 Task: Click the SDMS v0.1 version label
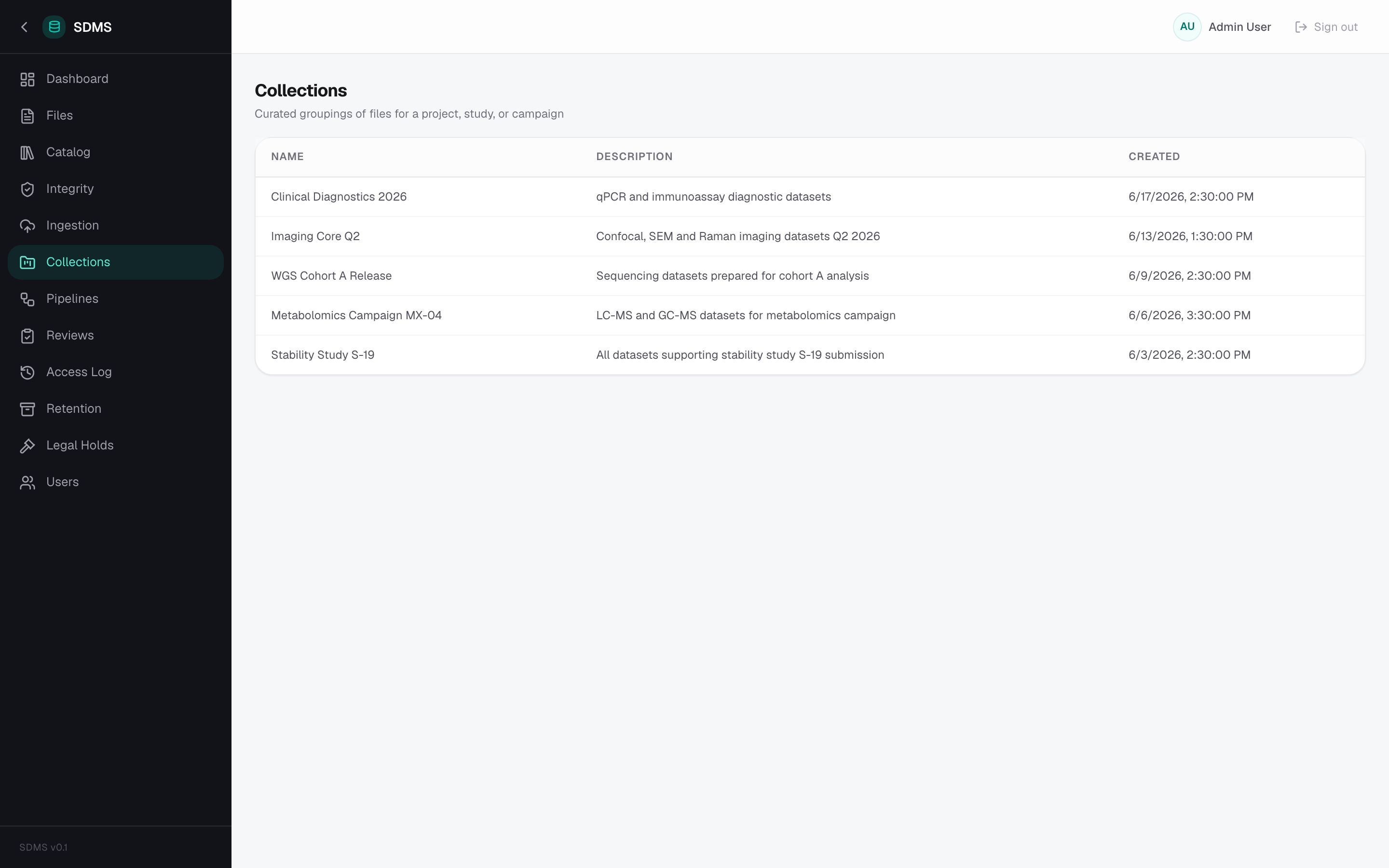pos(43,847)
